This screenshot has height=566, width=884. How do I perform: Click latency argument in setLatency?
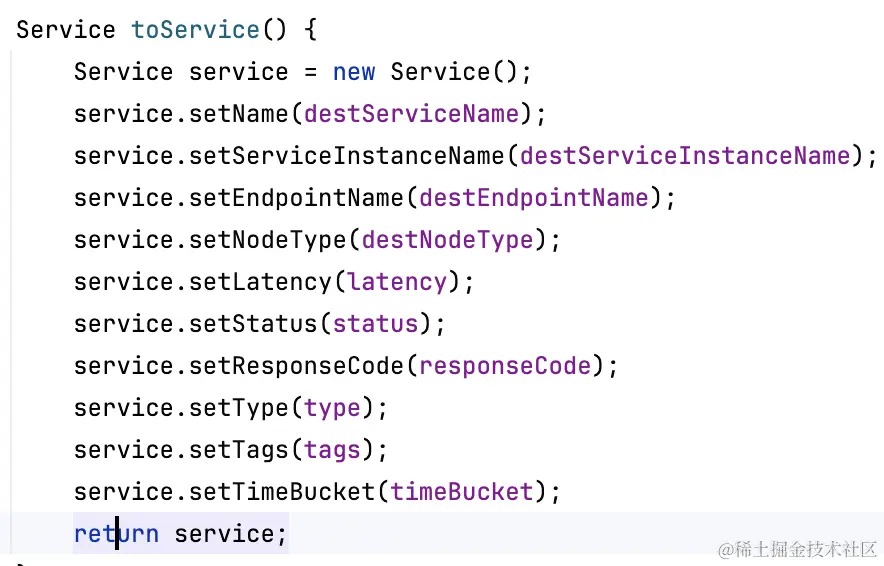coord(397,282)
